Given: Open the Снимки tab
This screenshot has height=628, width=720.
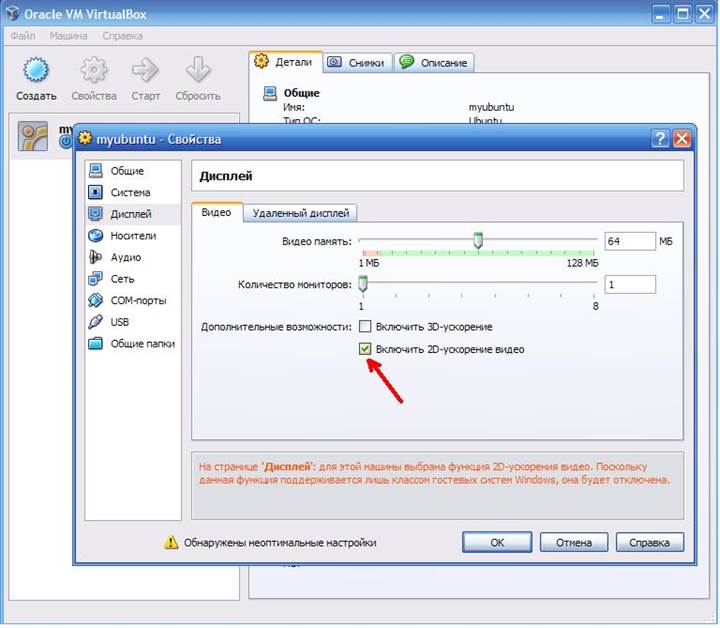Looking at the screenshot, I should (358, 63).
